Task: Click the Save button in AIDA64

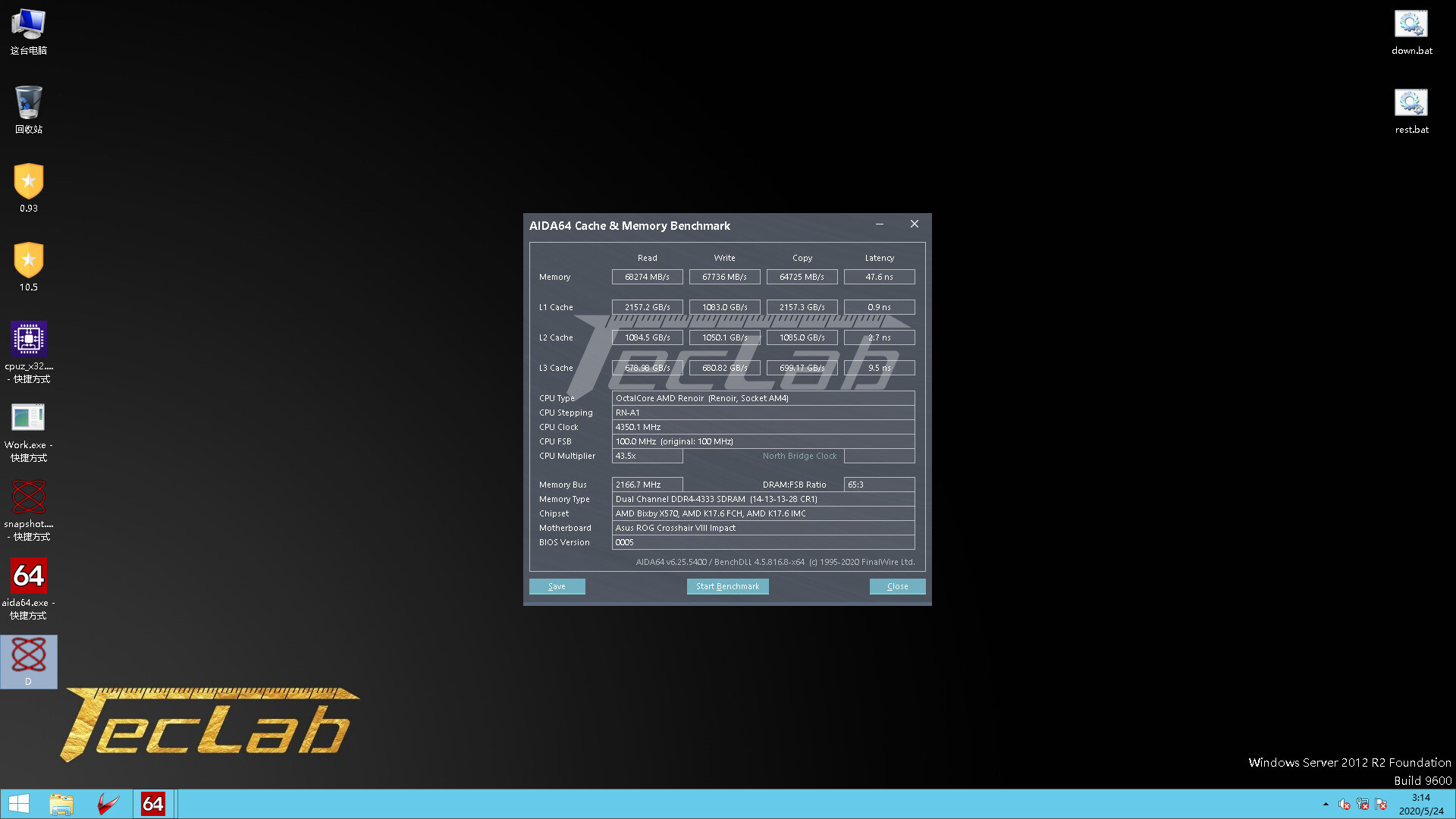Action: (x=557, y=586)
